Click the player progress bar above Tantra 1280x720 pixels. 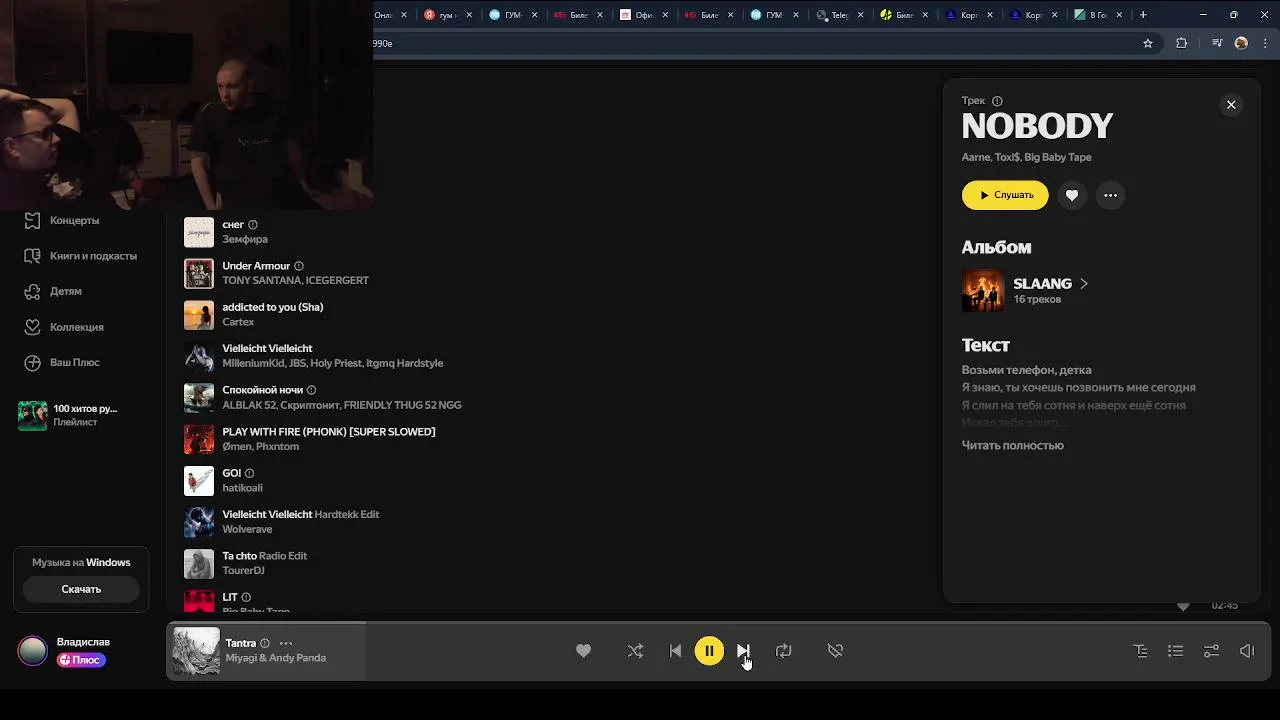[718, 623]
